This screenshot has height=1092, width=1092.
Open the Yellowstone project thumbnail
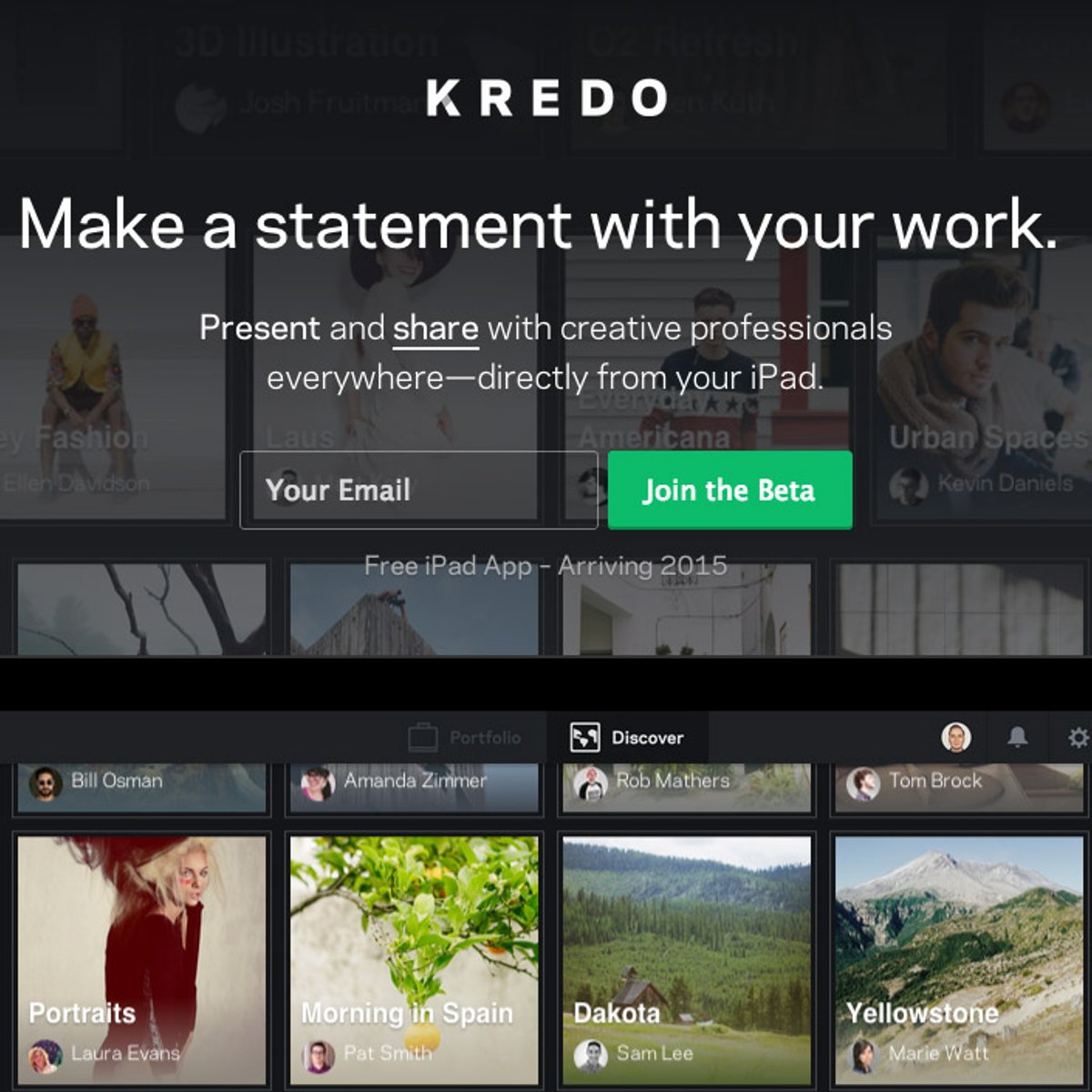(x=959, y=960)
